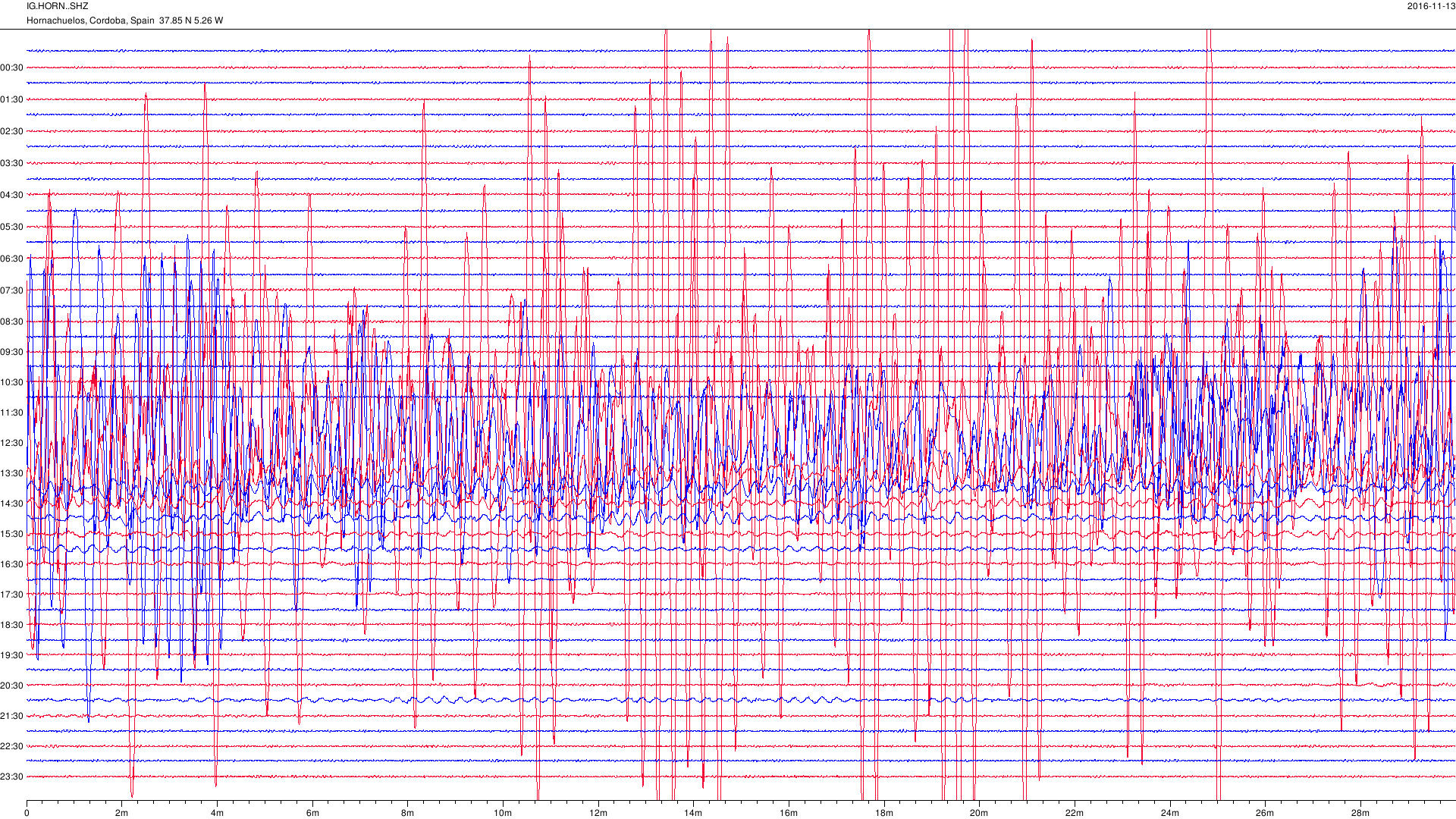The image size is (1456, 819).
Task: Click the 0 mark on time axis
Action: click(27, 813)
